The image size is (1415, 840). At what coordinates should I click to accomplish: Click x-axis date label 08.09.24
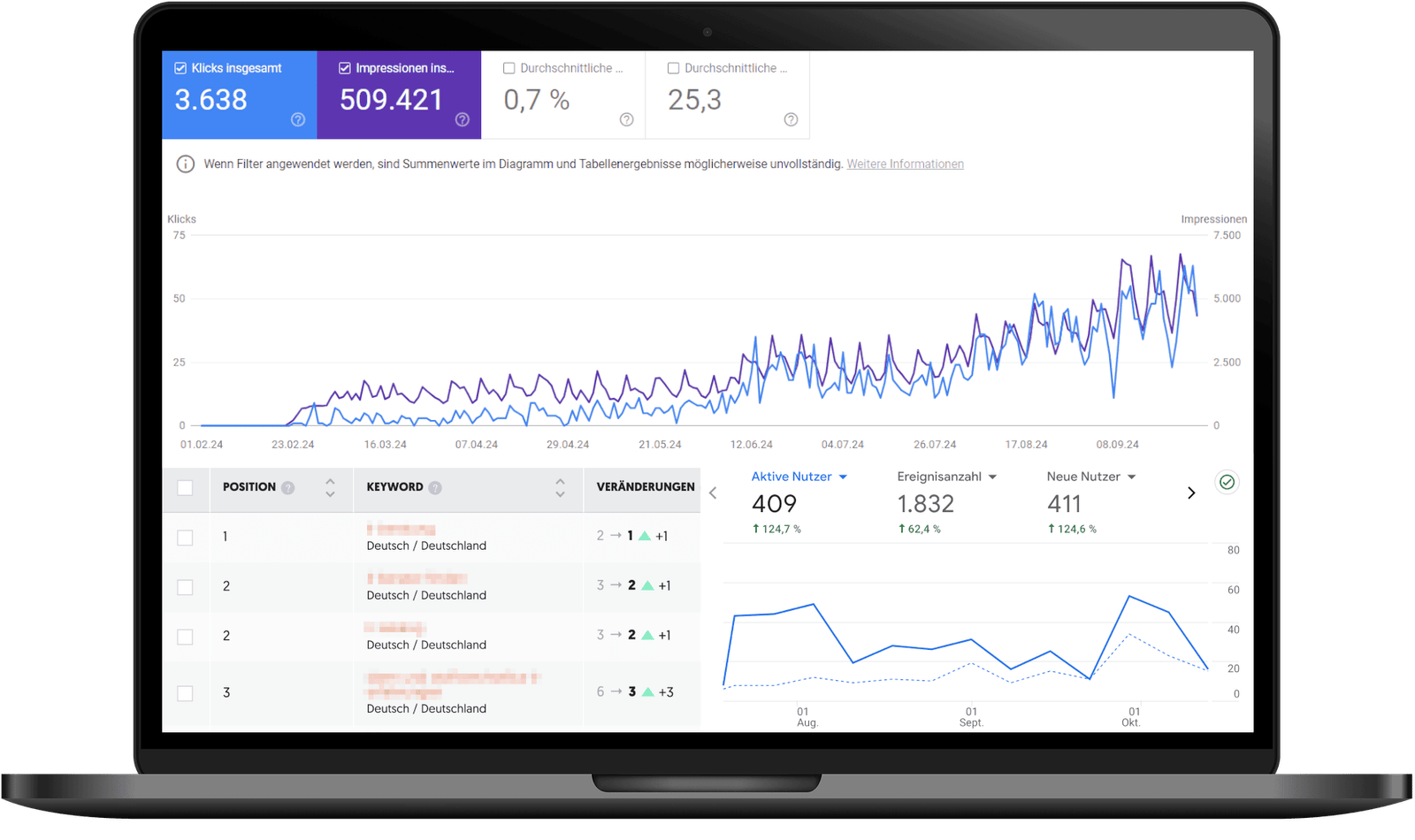coord(1117,445)
